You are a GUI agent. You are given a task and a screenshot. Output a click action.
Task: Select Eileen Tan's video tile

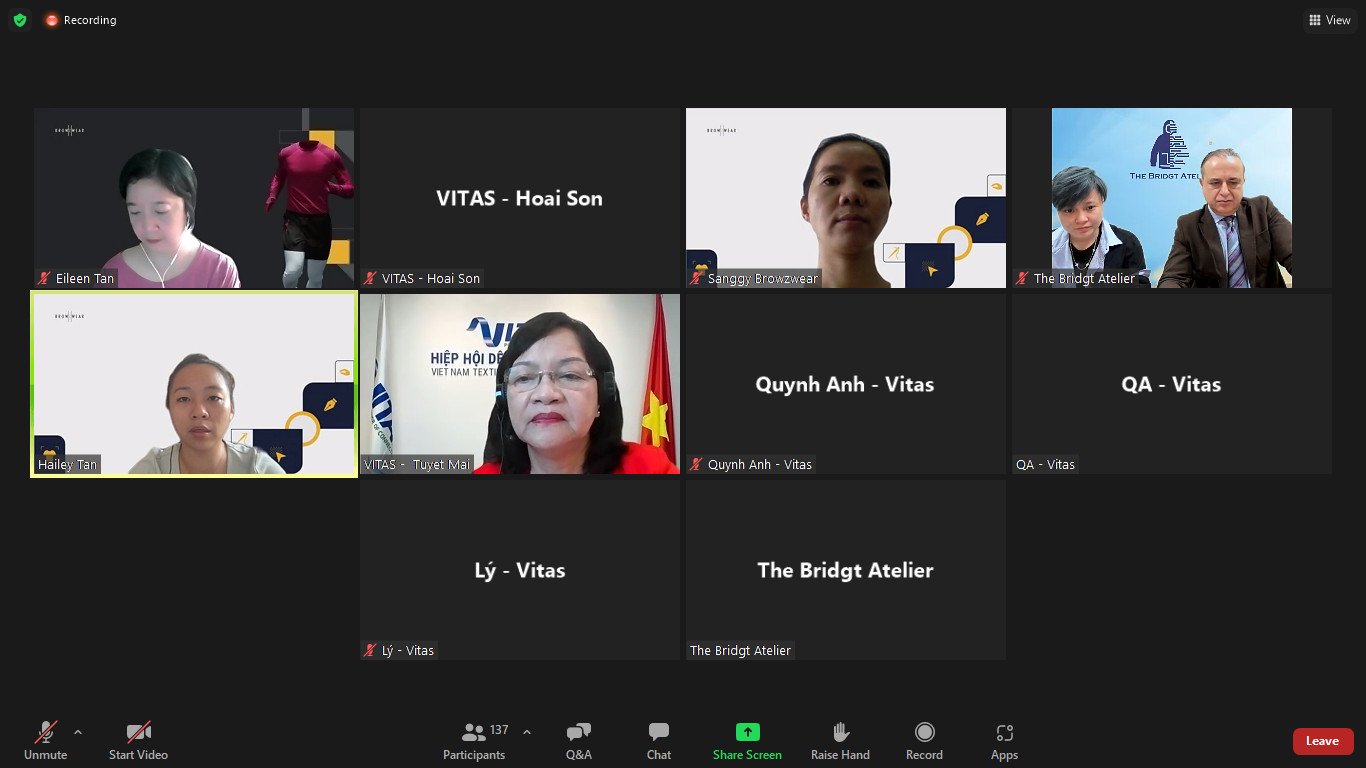(x=194, y=198)
